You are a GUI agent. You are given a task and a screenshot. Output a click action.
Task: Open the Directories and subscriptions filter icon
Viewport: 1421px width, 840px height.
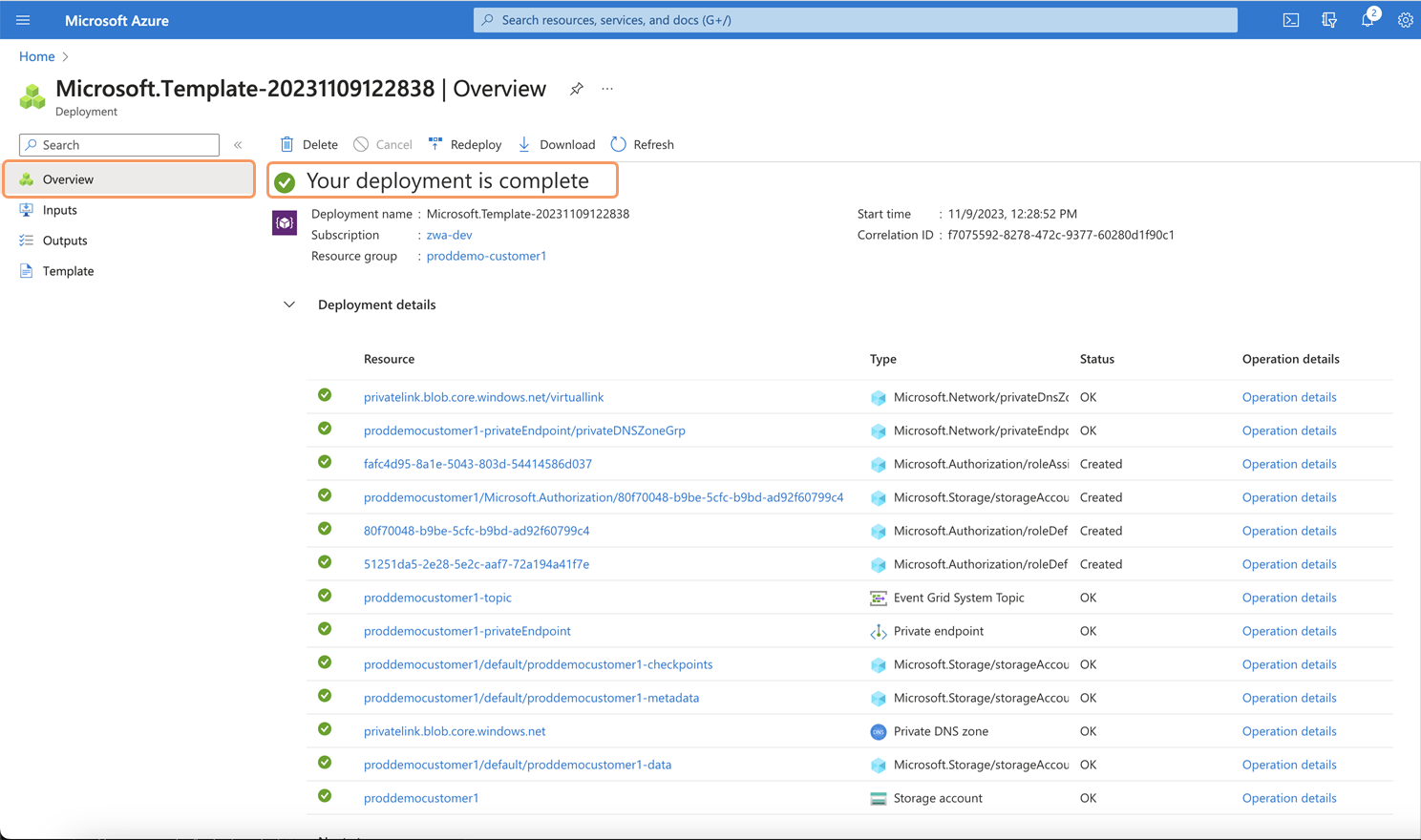tap(1329, 20)
